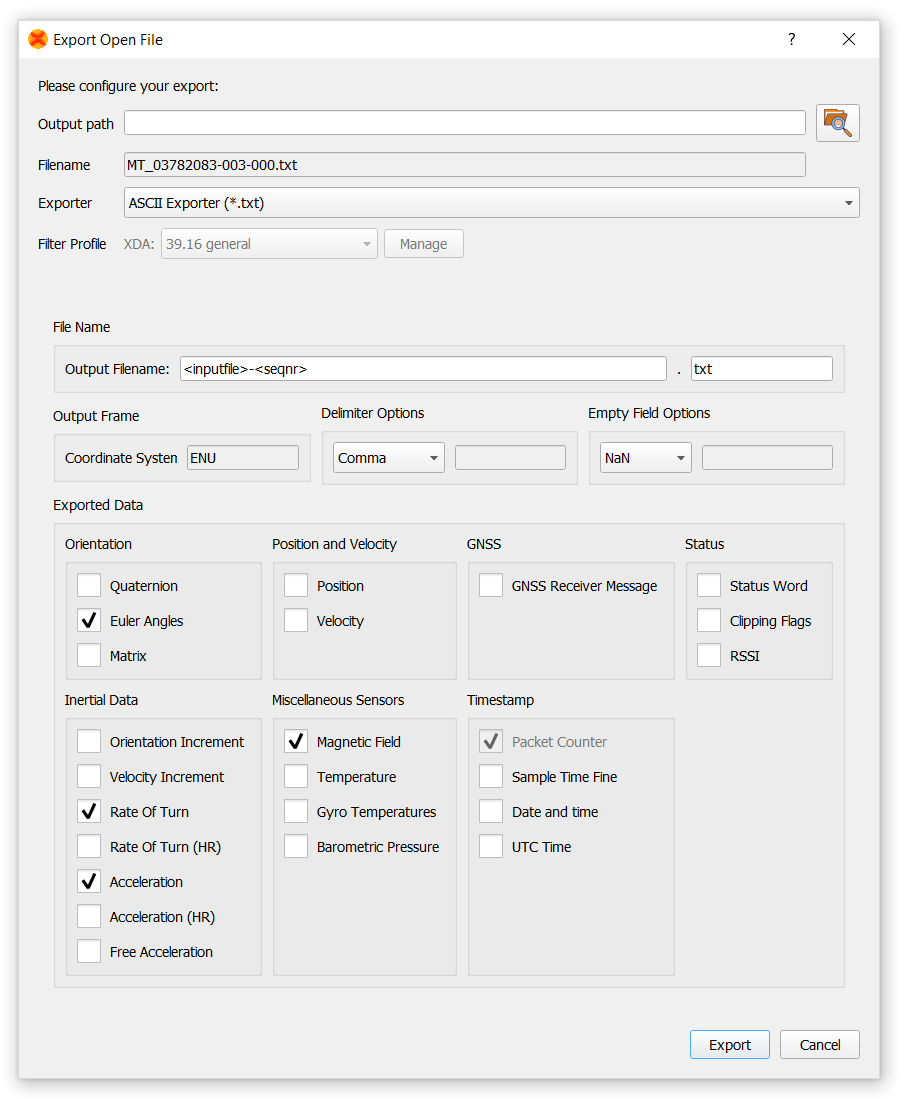The height and width of the screenshot is (1099, 911).
Task: Disable Euler Angles export
Action: [88, 620]
